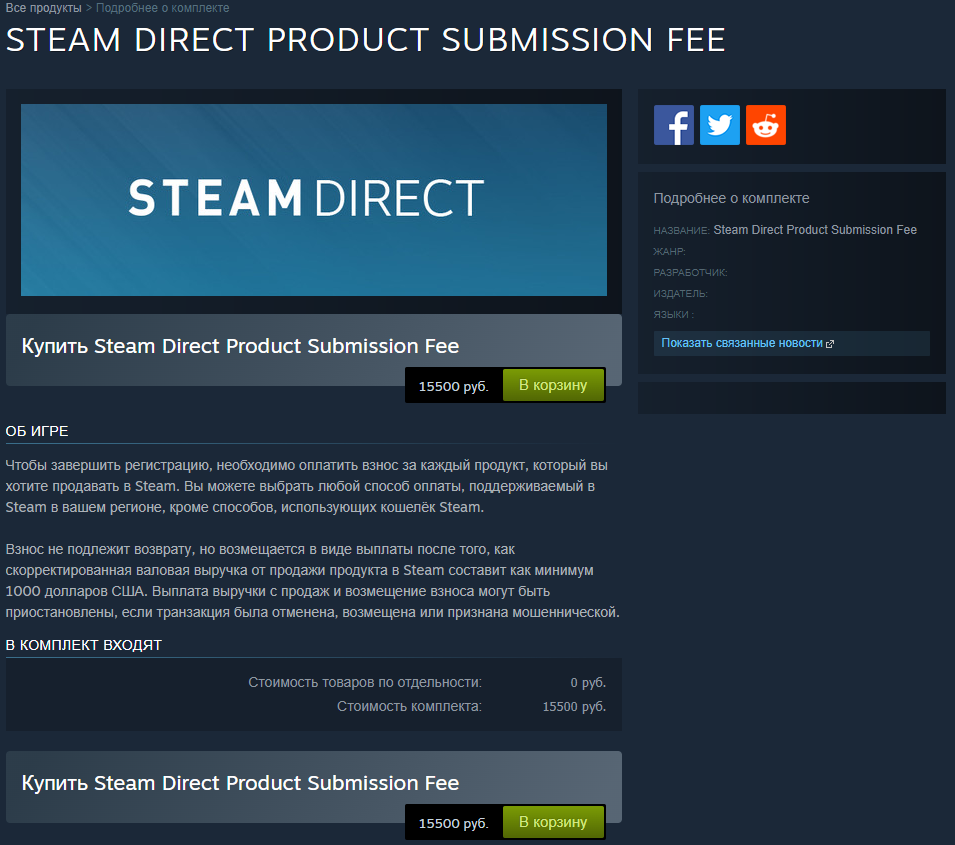This screenshot has width=955, height=845.
Task: Click the Steam Direct banner image
Action: click(314, 199)
